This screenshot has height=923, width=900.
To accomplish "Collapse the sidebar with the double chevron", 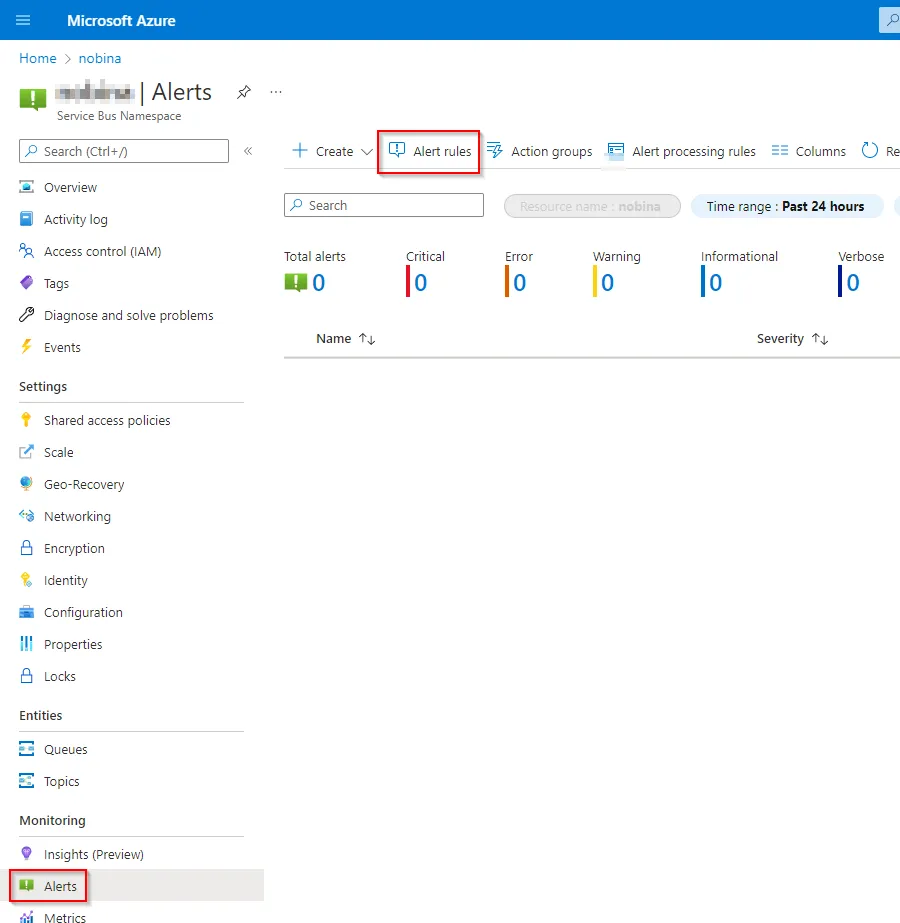I will point(248,151).
